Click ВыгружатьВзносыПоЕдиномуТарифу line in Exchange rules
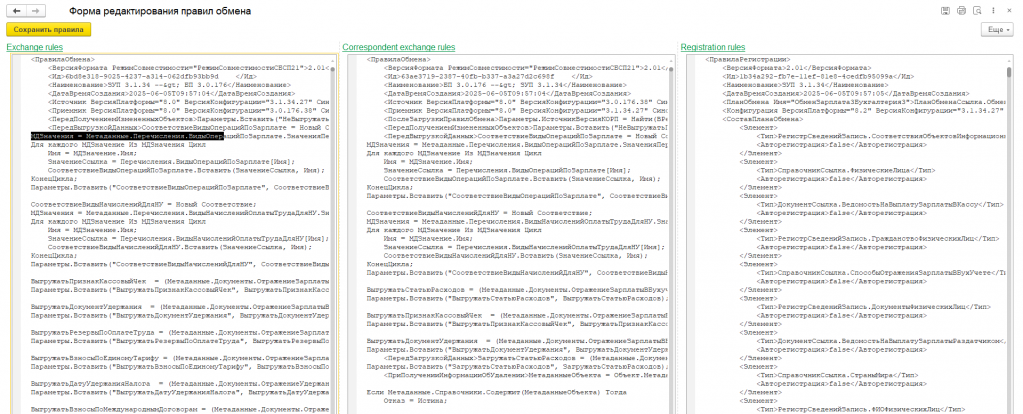Image resolution: width=1023 pixels, height=414 pixels. coord(179,357)
